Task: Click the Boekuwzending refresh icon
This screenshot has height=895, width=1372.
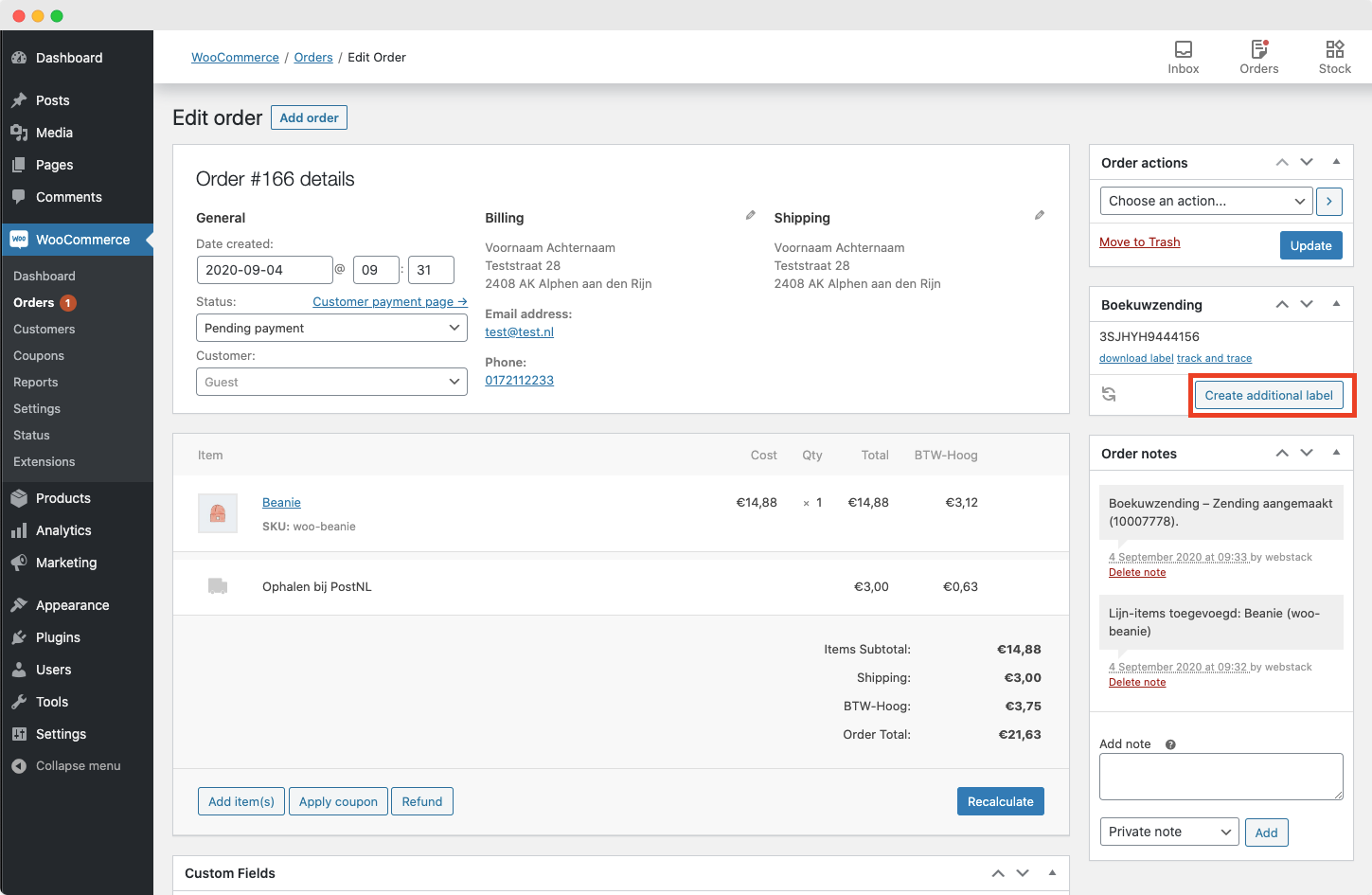Action: 1109,394
